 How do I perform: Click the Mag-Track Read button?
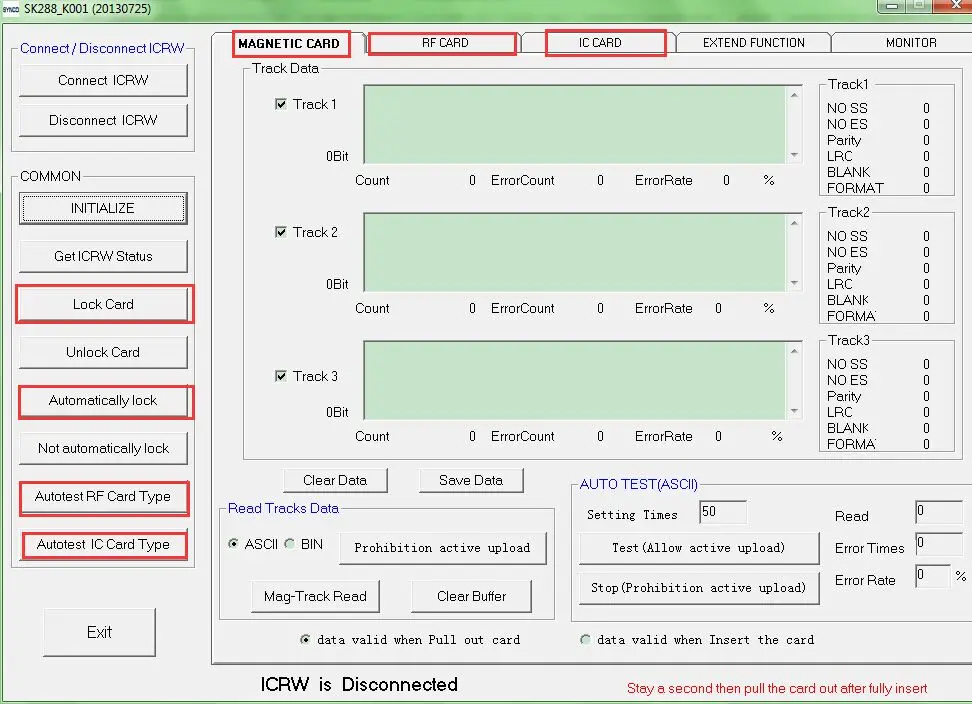pyautogui.click(x=315, y=596)
